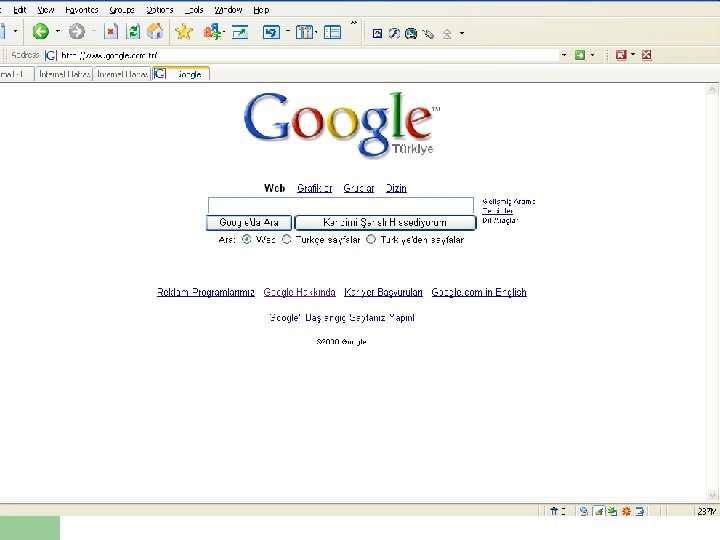
Task: Open Favorites with the yellow star icon
Action: 184,32
